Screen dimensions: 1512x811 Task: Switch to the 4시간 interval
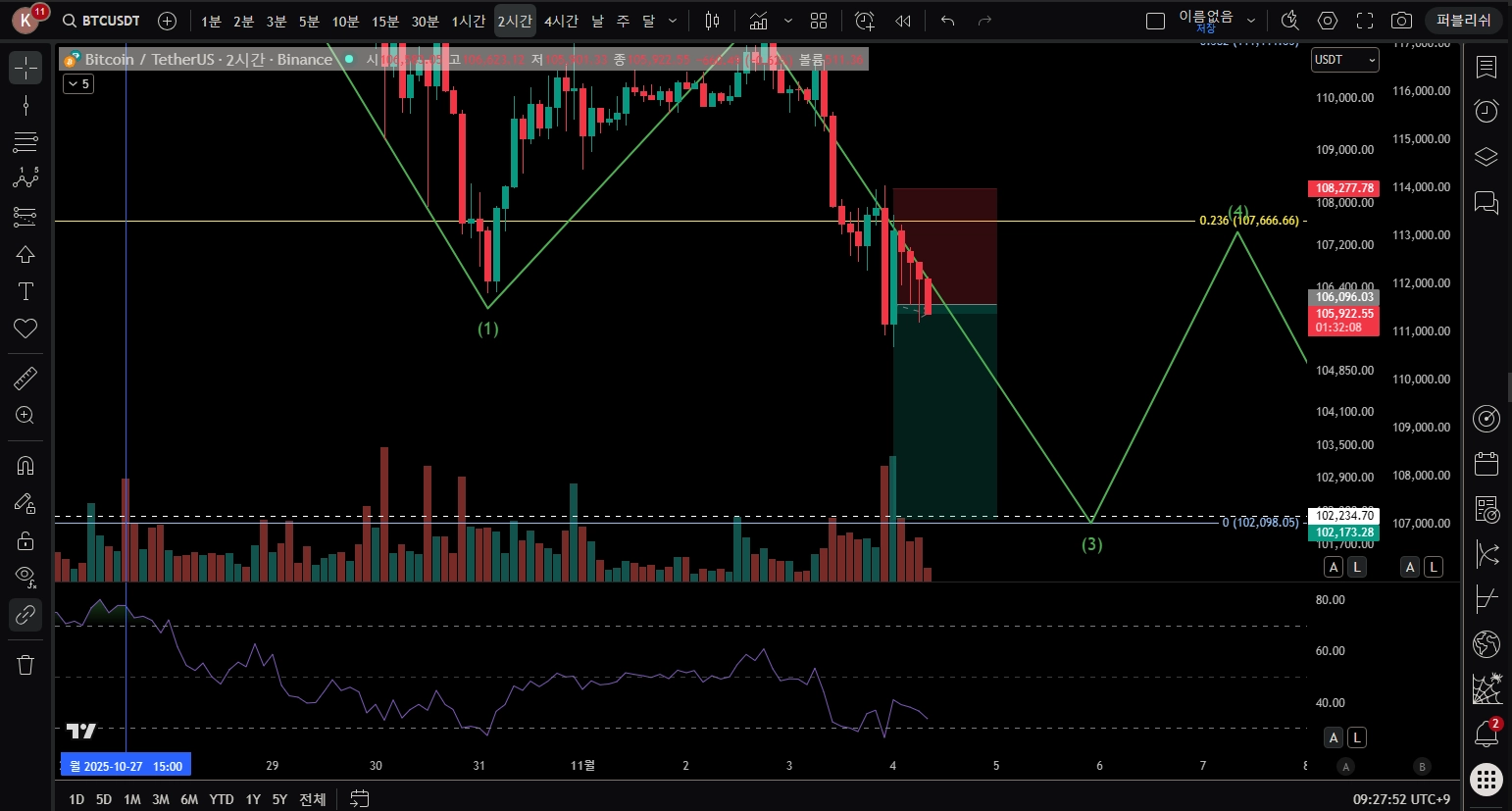[562, 21]
